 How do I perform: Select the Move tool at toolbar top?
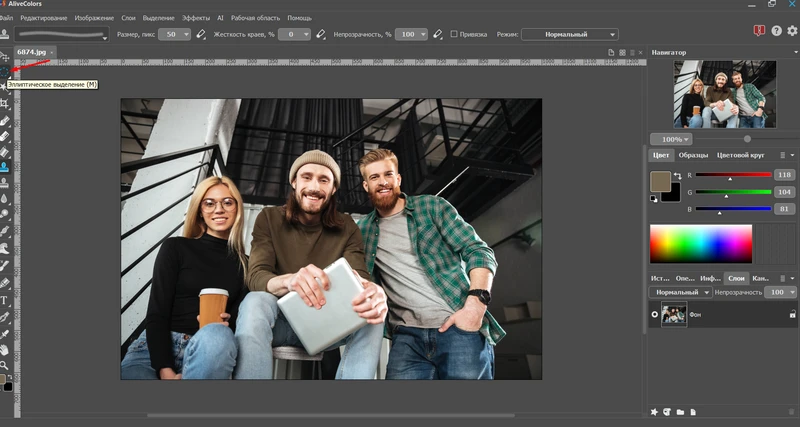coord(4,56)
